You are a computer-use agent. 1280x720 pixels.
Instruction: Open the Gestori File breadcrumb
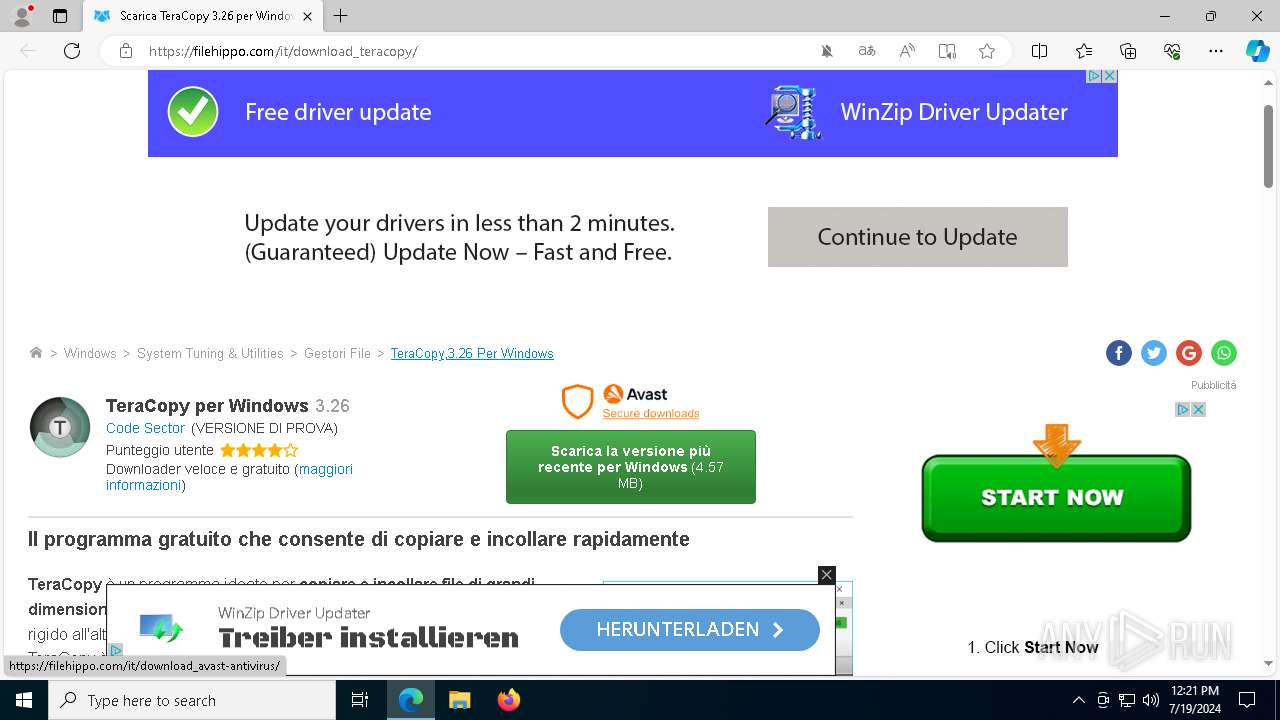(337, 354)
